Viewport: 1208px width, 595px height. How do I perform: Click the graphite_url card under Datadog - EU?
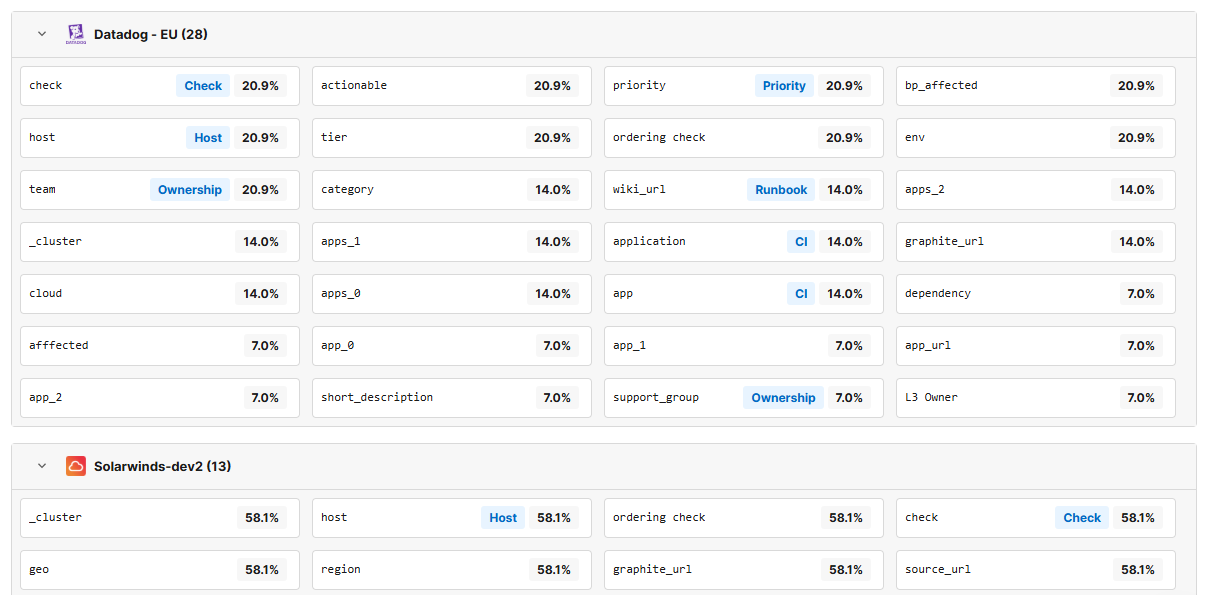pyautogui.click(x=1035, y=241)
